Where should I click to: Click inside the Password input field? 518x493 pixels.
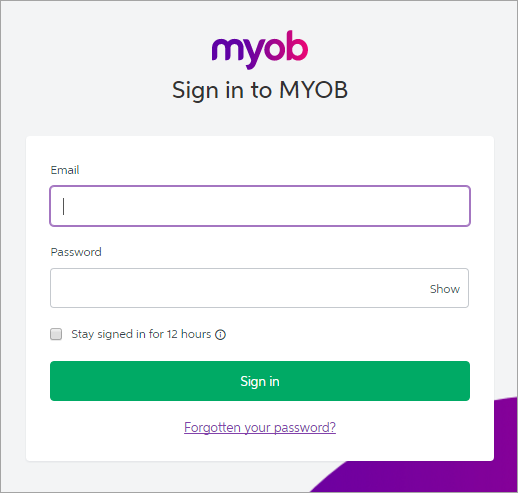click(x=259, y=288)
